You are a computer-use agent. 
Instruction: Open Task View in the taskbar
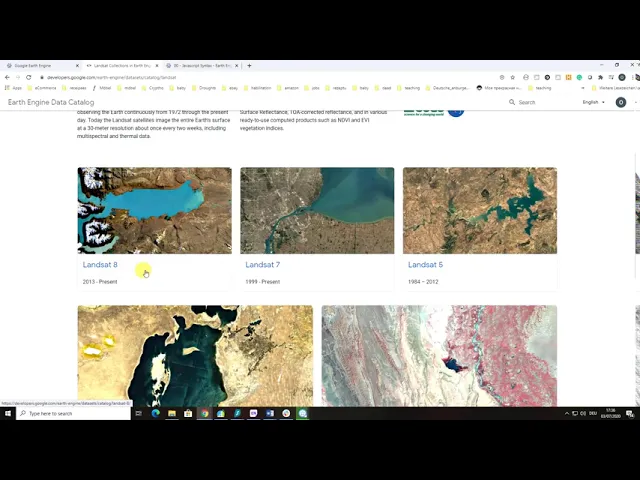[x=139, y=413]
